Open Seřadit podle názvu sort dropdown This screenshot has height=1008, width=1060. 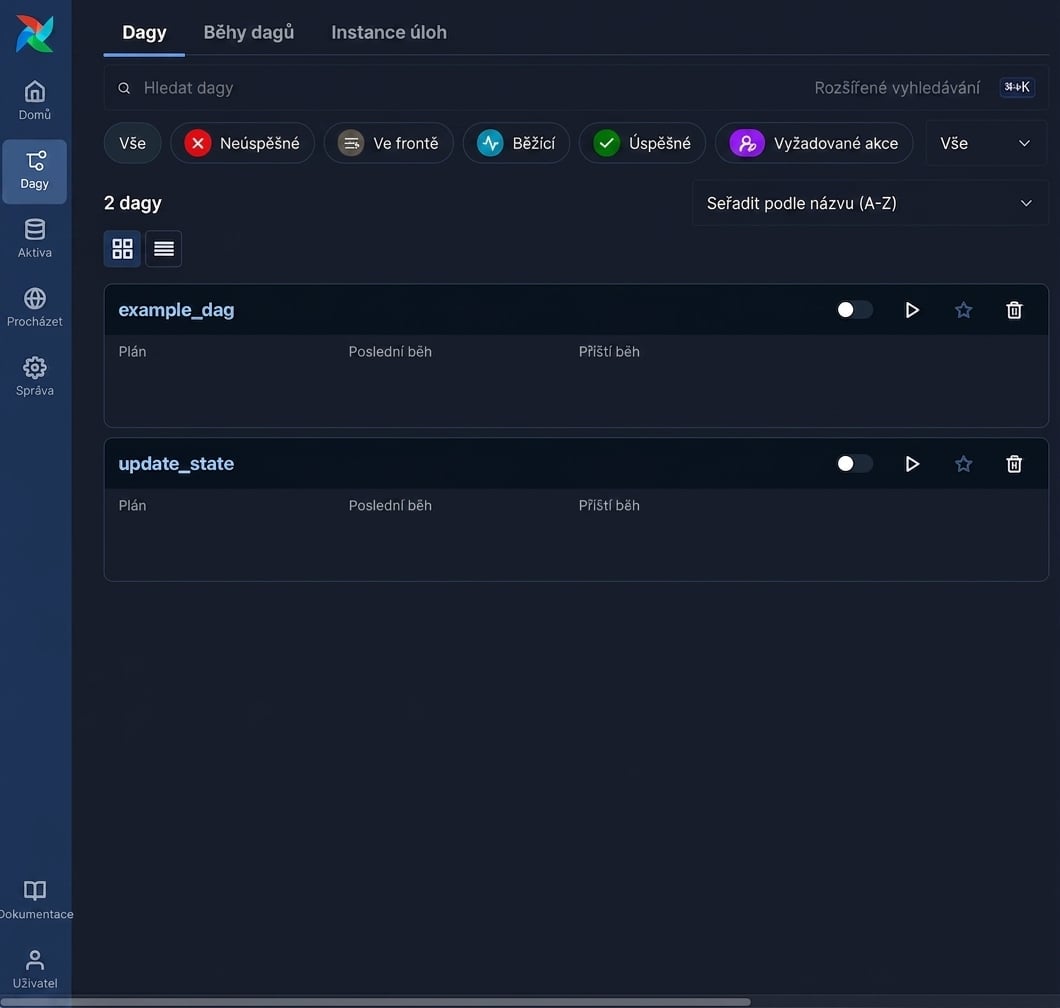869,203
